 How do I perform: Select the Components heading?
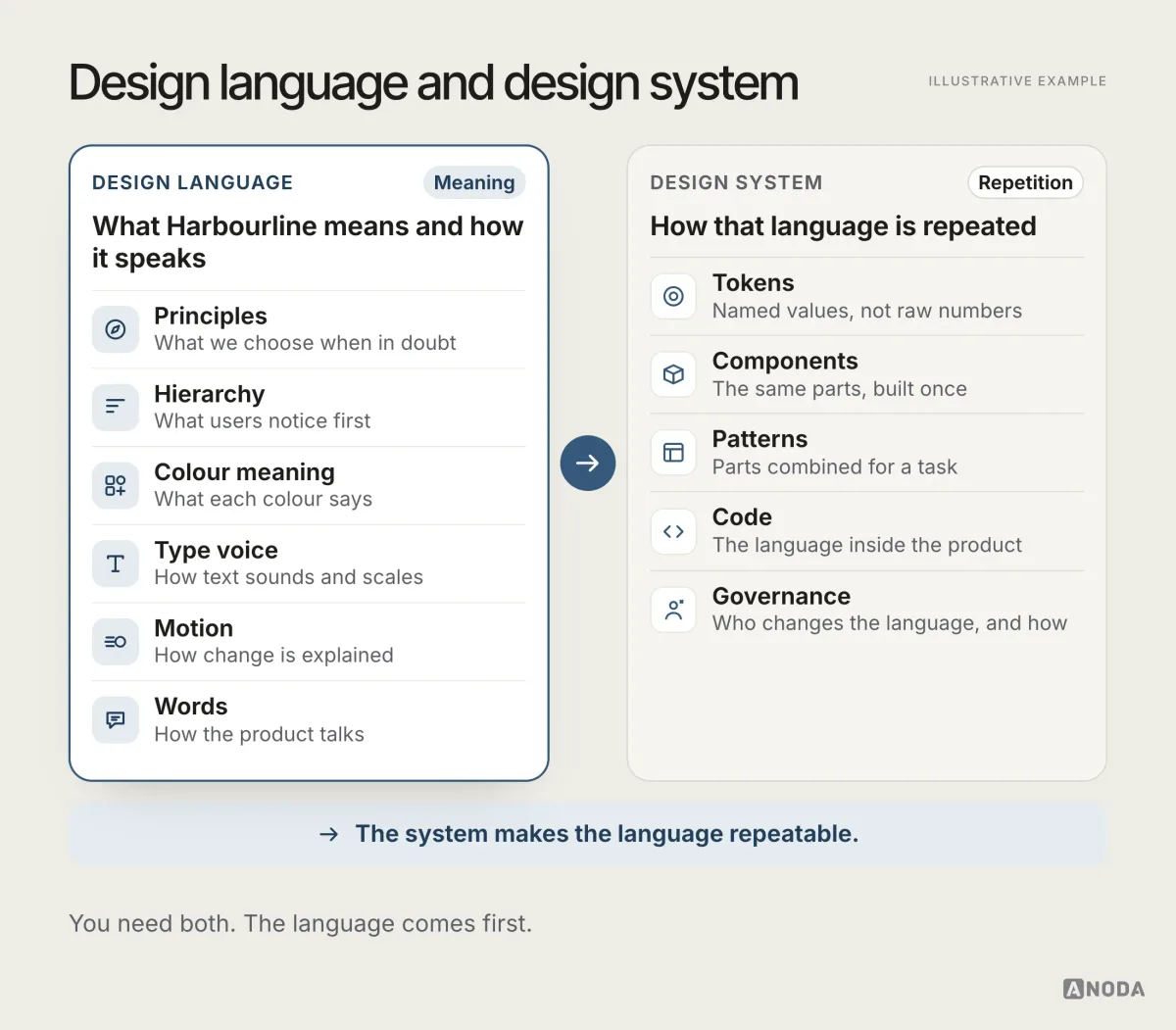coord(785,362)
